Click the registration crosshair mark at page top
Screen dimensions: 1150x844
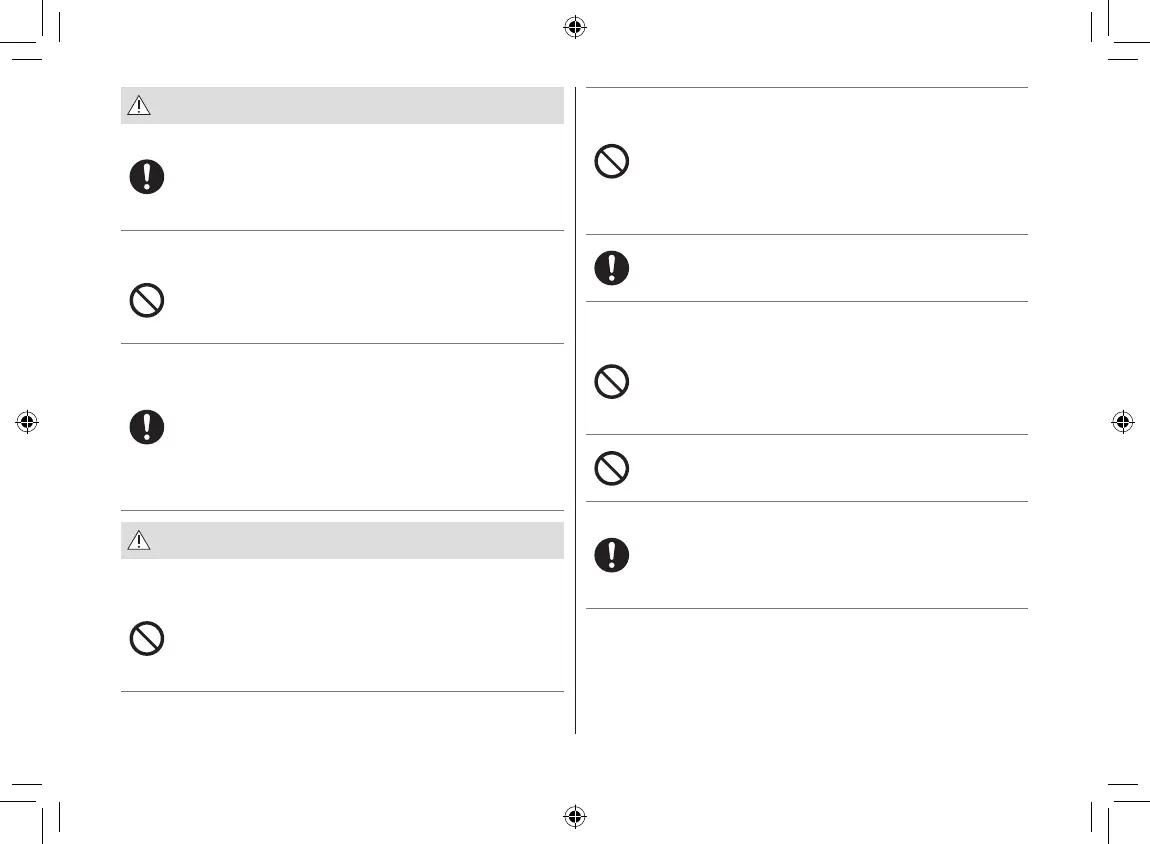pyautogui.click(x=574, y=28)
